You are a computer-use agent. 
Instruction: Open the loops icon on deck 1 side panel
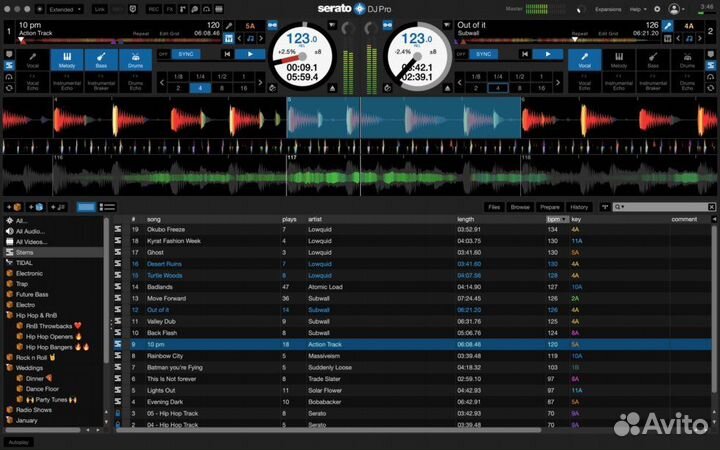(9, 88)
